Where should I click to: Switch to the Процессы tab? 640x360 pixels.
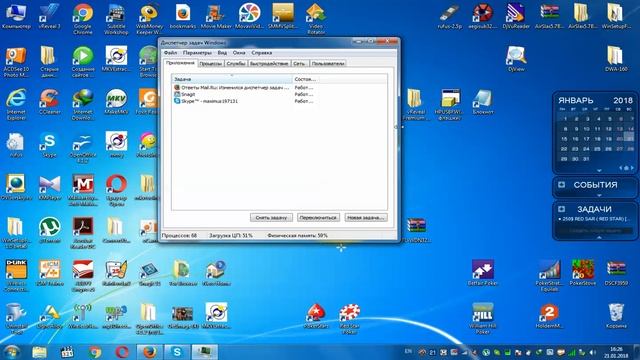coord(211,64)
